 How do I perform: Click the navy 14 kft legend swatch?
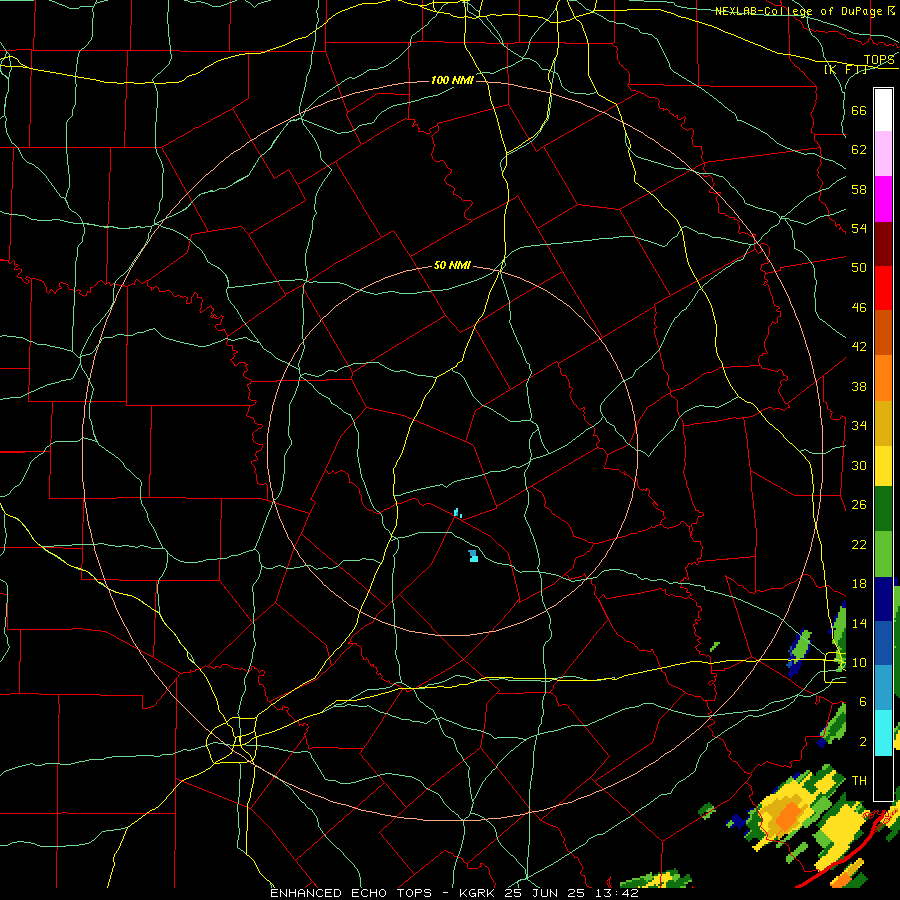pyautogui.click(x=883, y=599)
